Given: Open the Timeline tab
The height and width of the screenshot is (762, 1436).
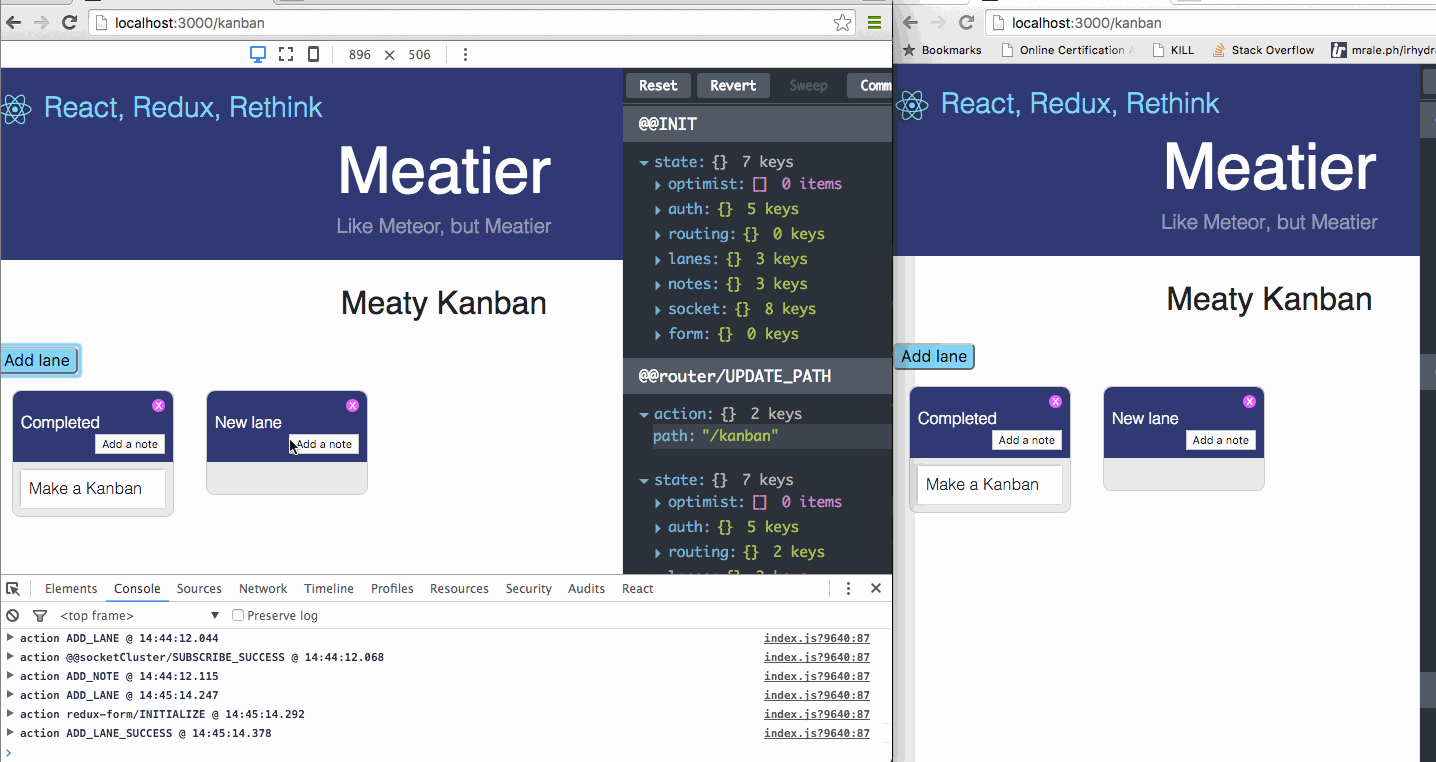Looking at the screenshot, I should pyautogui.click(x=329, y=588).
